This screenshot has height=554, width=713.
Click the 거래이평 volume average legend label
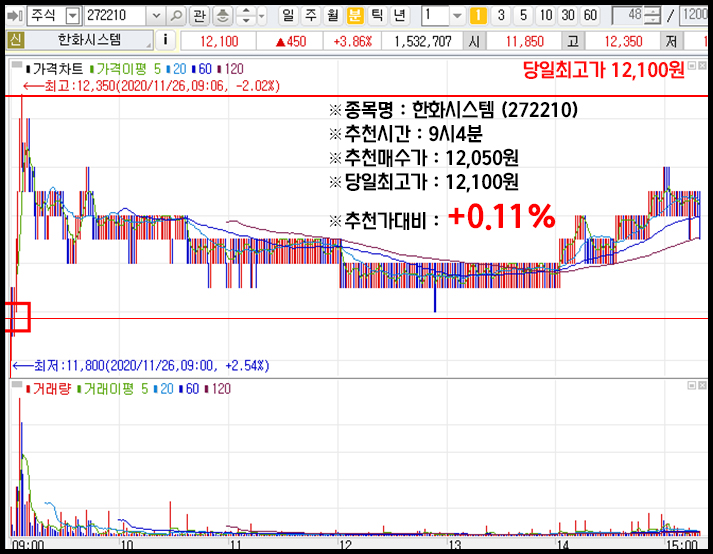pyautogui.click(x=109, y=389)
